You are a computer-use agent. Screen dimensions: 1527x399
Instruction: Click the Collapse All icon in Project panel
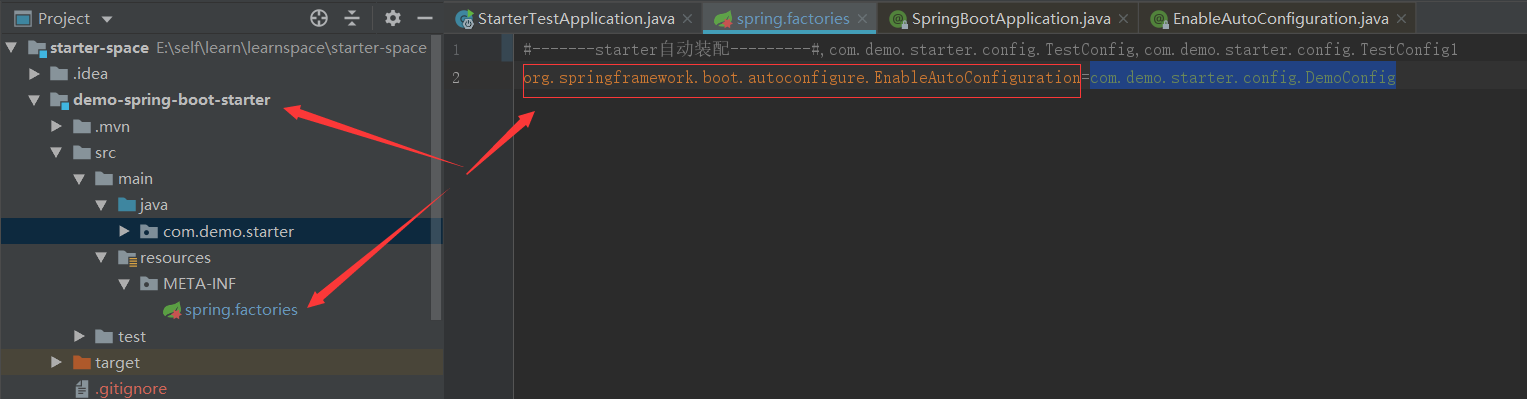pyautogui.click(x=352, y=18)
